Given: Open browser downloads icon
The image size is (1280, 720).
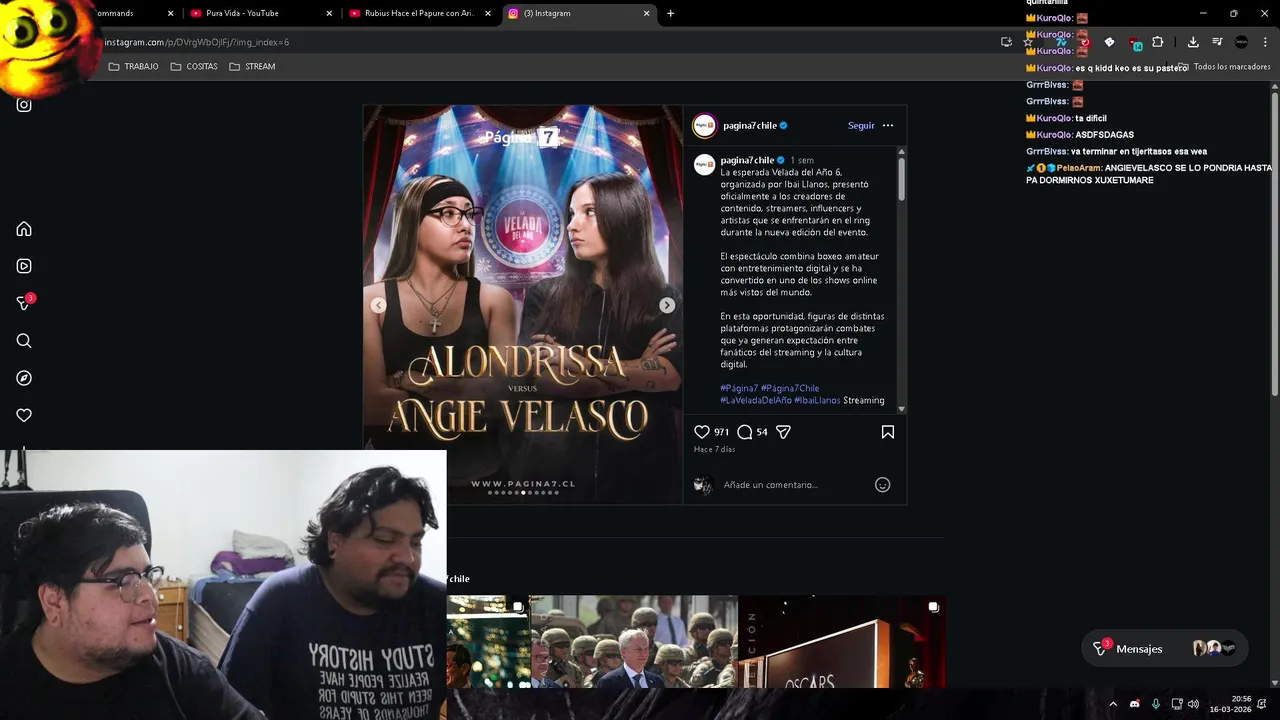Looking at the screenshot, I should click(1193, 42).
